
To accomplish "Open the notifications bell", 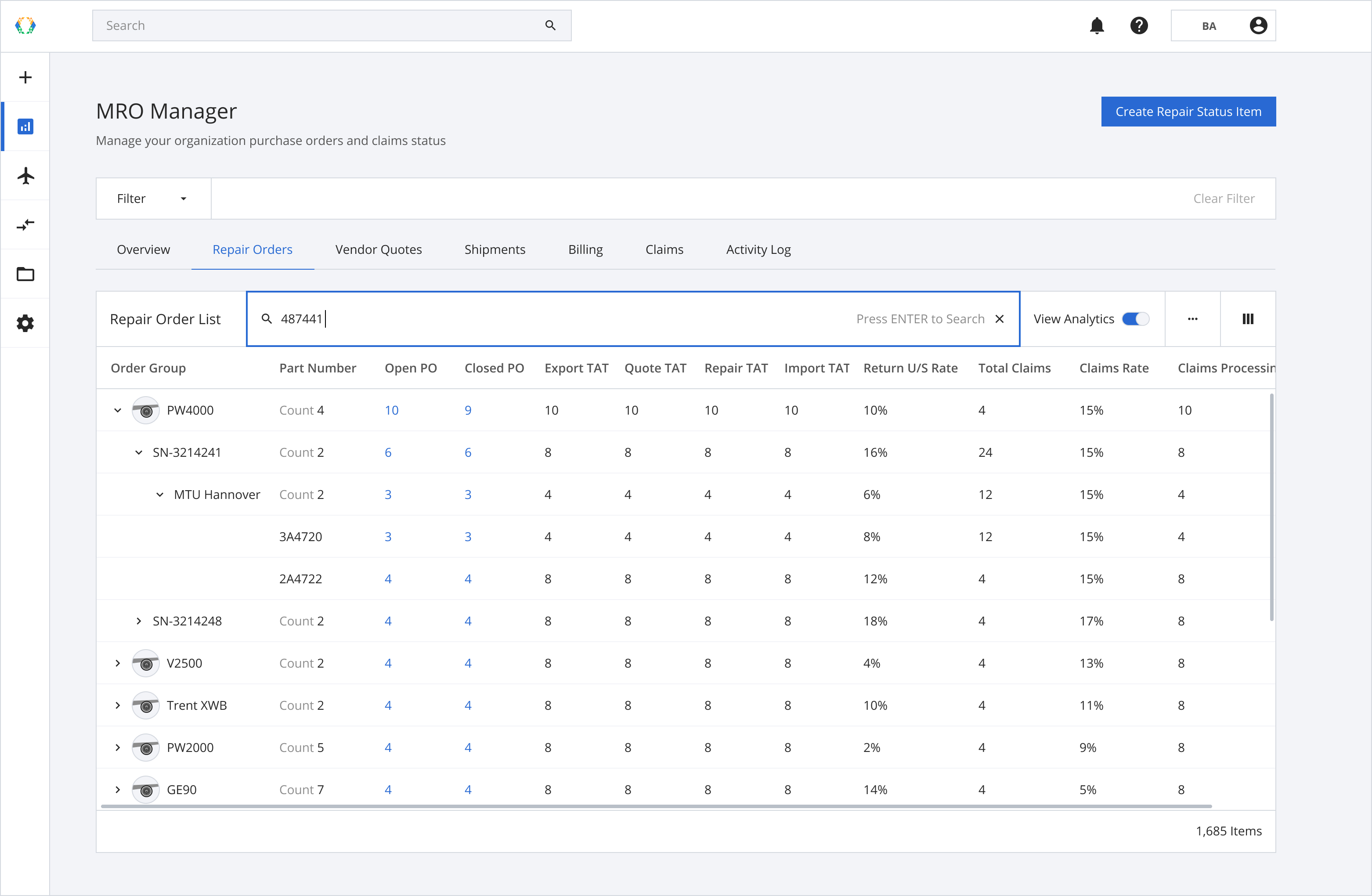I will (x=1097, y=25).
